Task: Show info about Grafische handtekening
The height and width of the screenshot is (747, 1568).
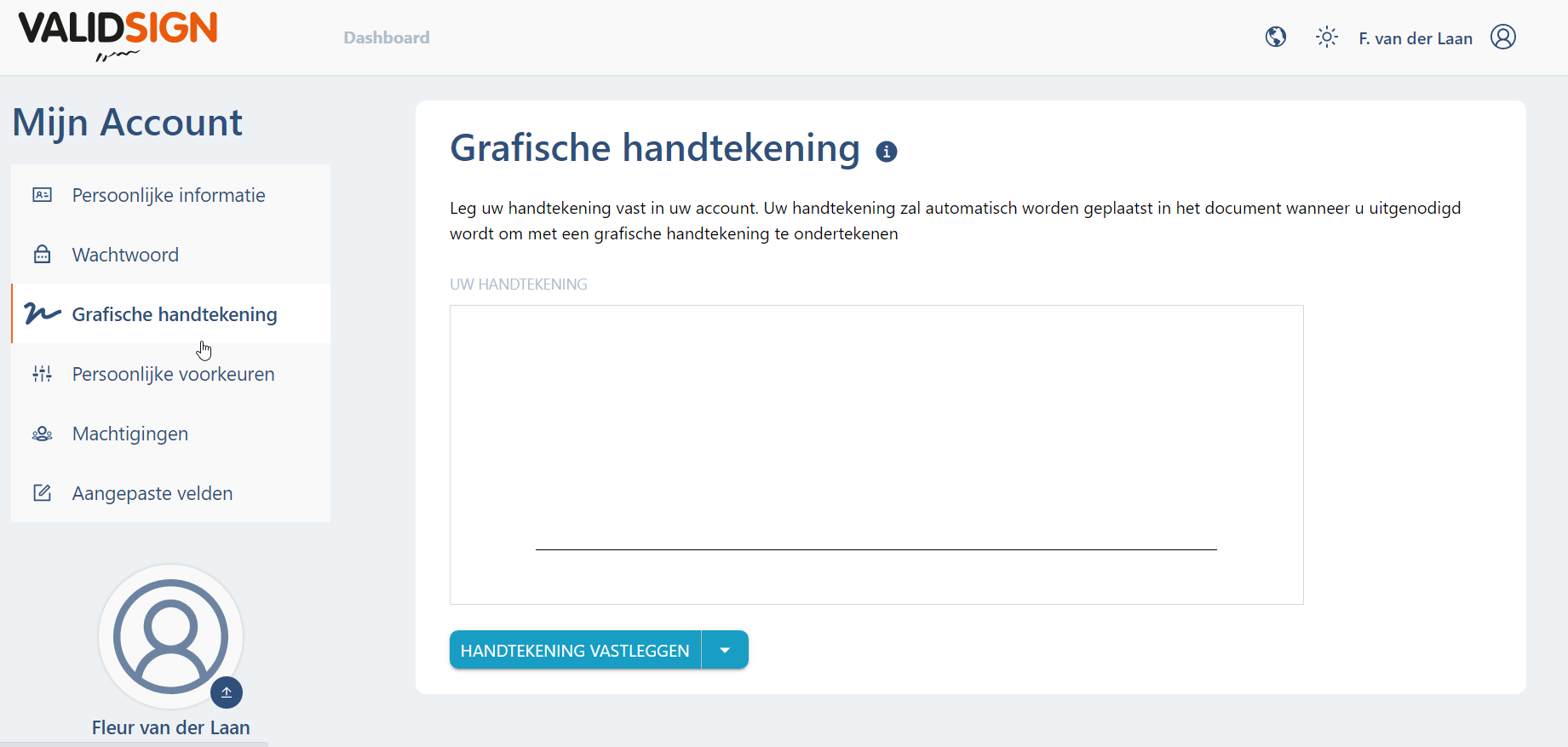Action: click(x=887, y=152)
